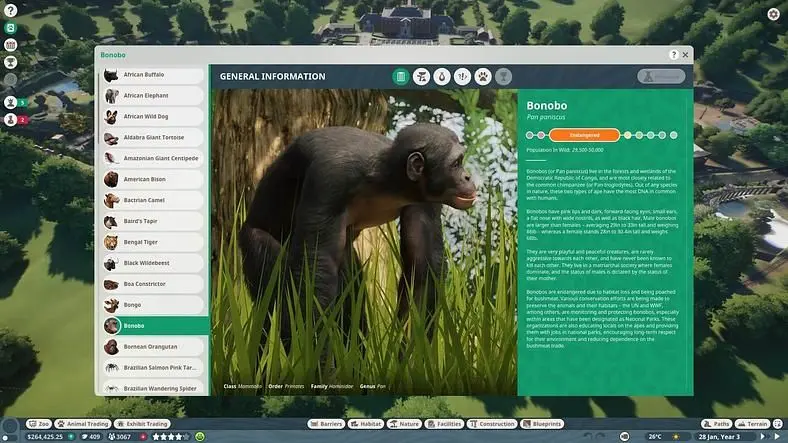Select Amazonian Giant Centipede entry
The width and height of the screenshot is (788, 443).
(x=153, y=158)
